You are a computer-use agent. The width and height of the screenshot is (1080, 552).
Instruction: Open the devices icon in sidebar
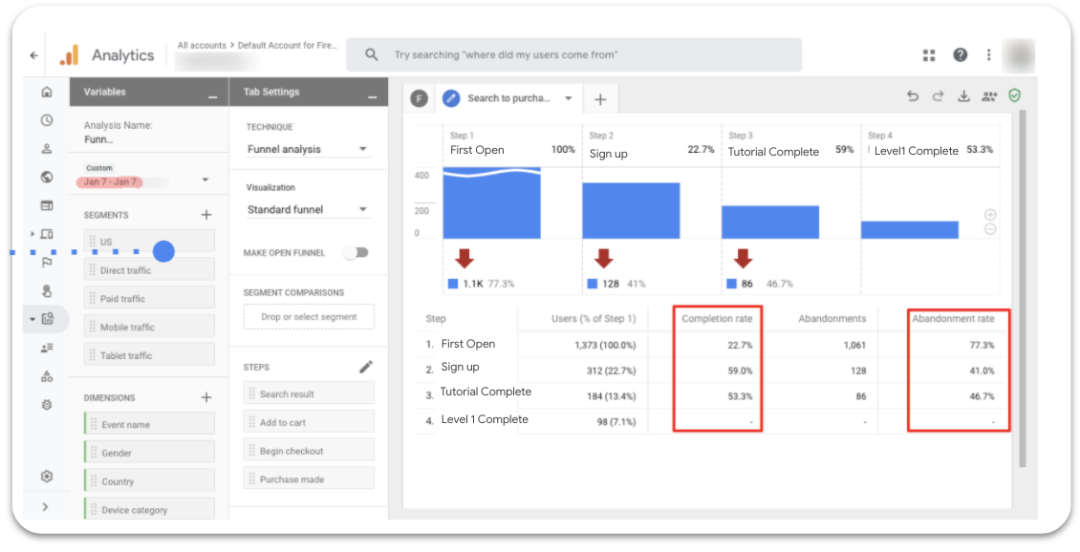point(47,234)
